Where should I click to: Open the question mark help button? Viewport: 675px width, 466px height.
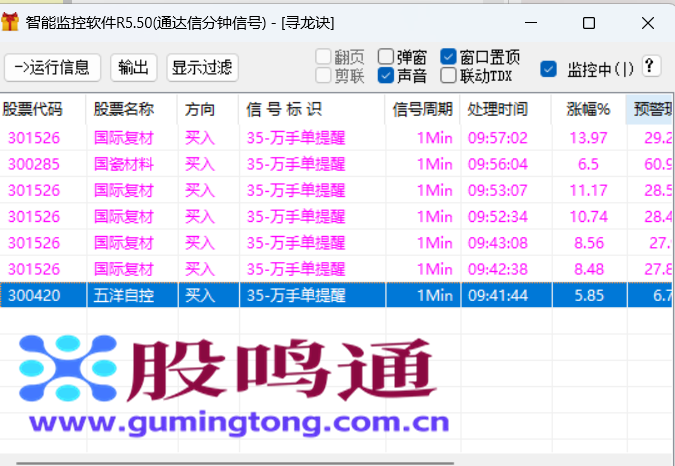tap(651, 66)
